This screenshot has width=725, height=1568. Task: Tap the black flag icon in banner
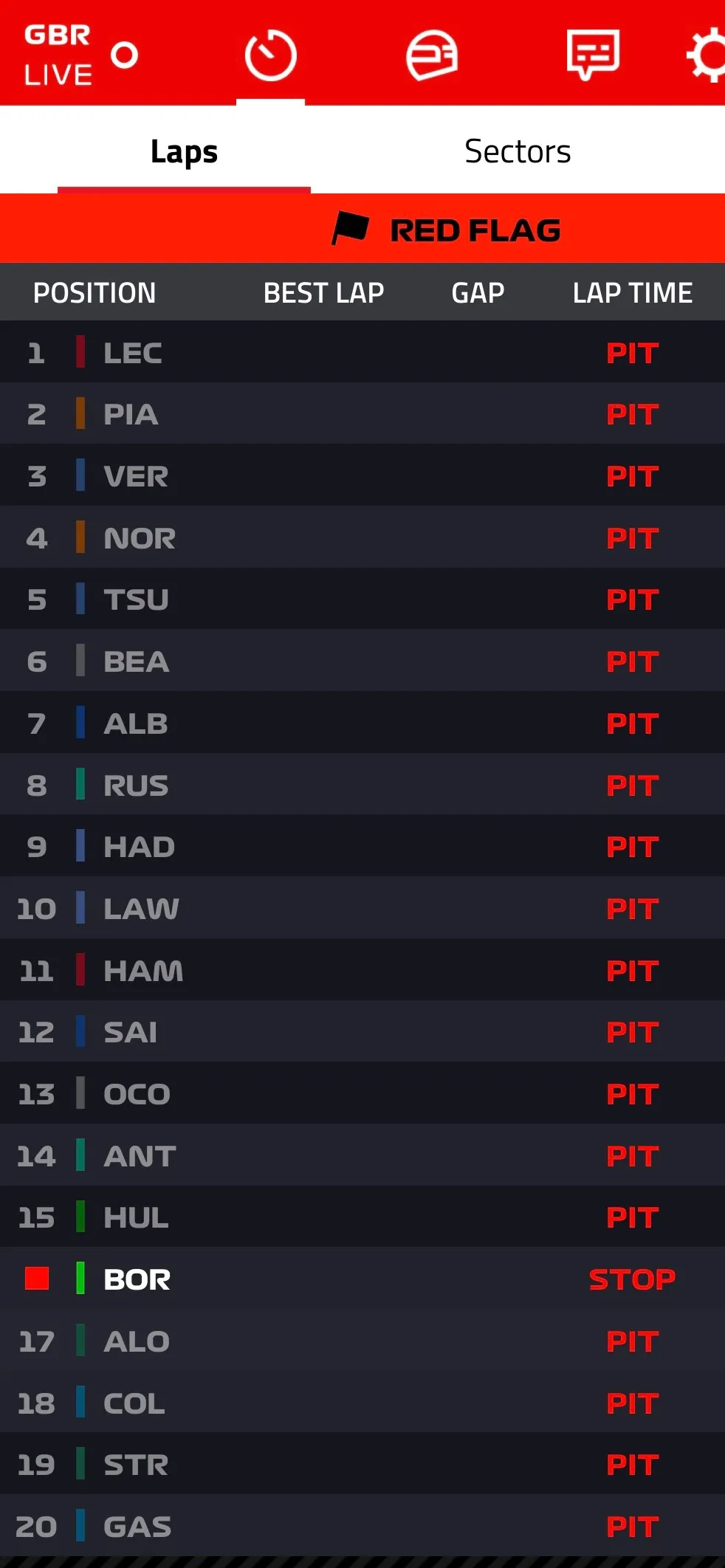pyautogui.click(x=350, y=228)
